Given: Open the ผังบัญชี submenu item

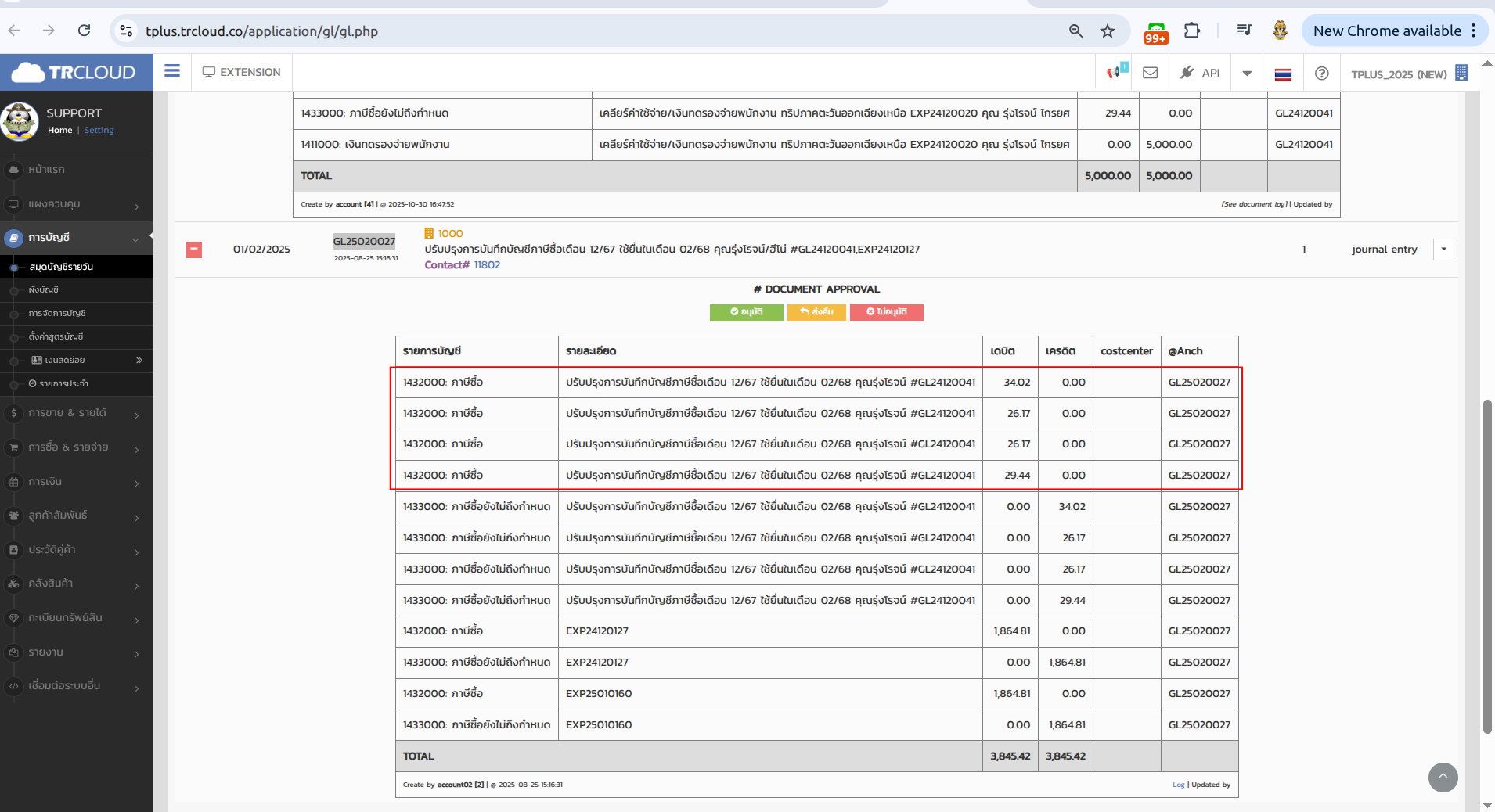Looking at the screenshot, I should click(x=44, y=289).
